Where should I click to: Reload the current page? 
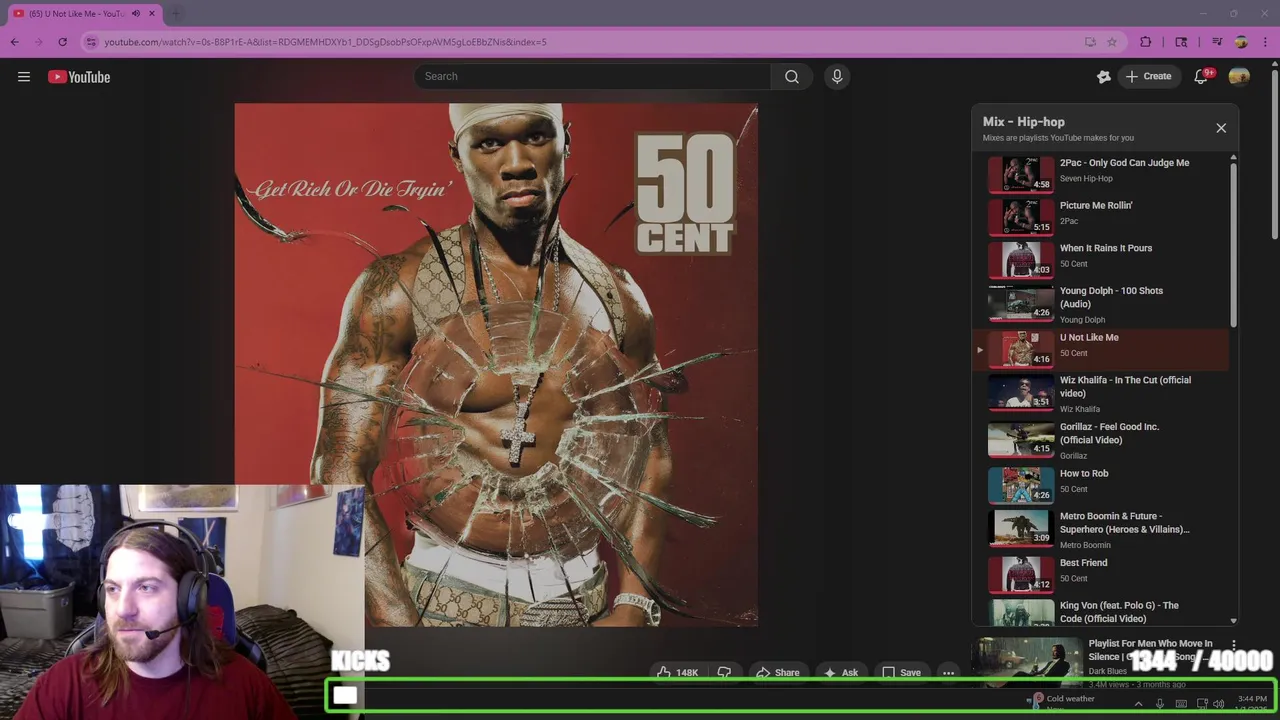(62, 42)
